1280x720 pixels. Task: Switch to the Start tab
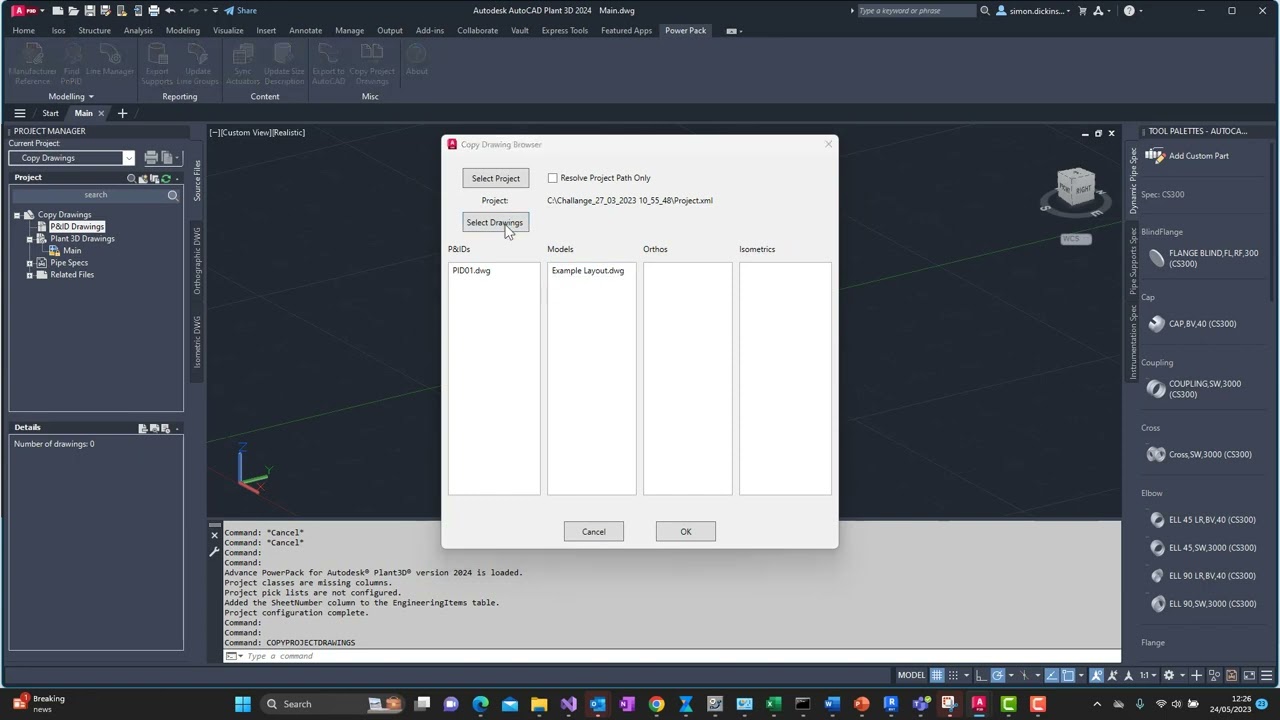pos(50,113)
